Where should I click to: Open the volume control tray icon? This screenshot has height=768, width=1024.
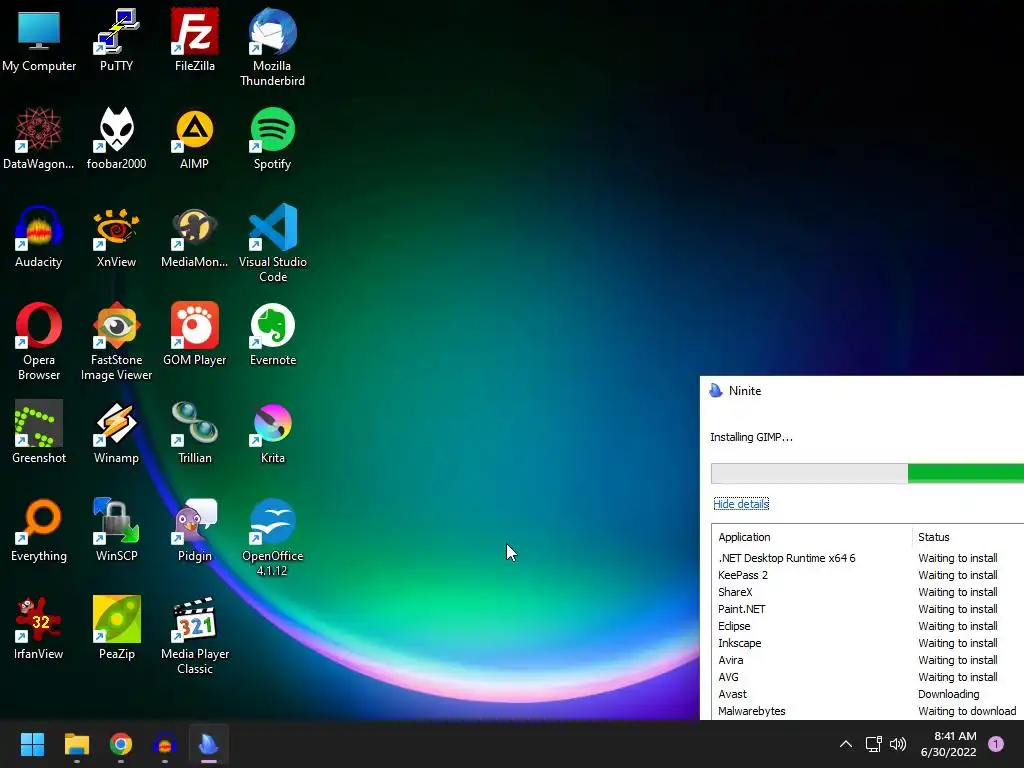pyautogui.click(x=899, y=744)
